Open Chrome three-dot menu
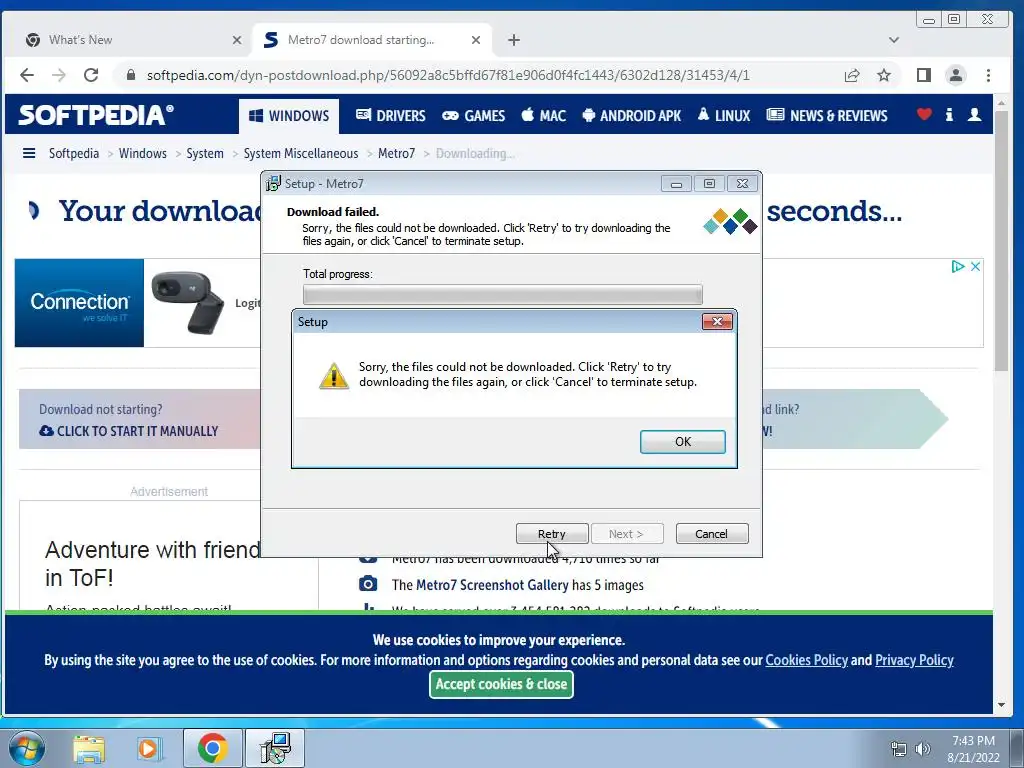1024x768 pixels. 988,75
